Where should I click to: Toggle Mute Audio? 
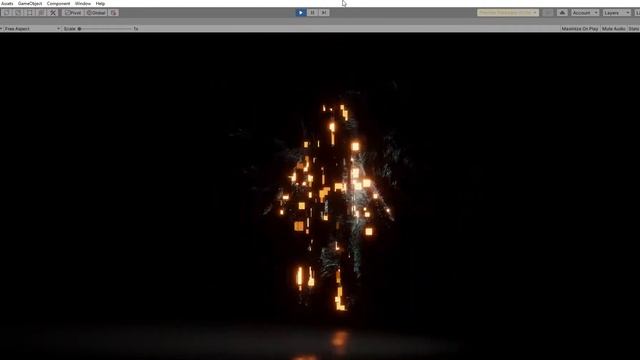pos(613,29)
